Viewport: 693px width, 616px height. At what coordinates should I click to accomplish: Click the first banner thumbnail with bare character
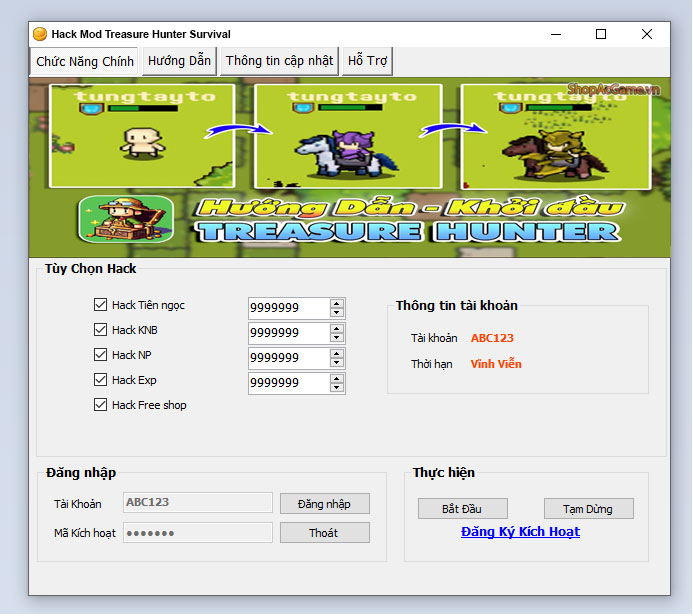coord(142,136)
